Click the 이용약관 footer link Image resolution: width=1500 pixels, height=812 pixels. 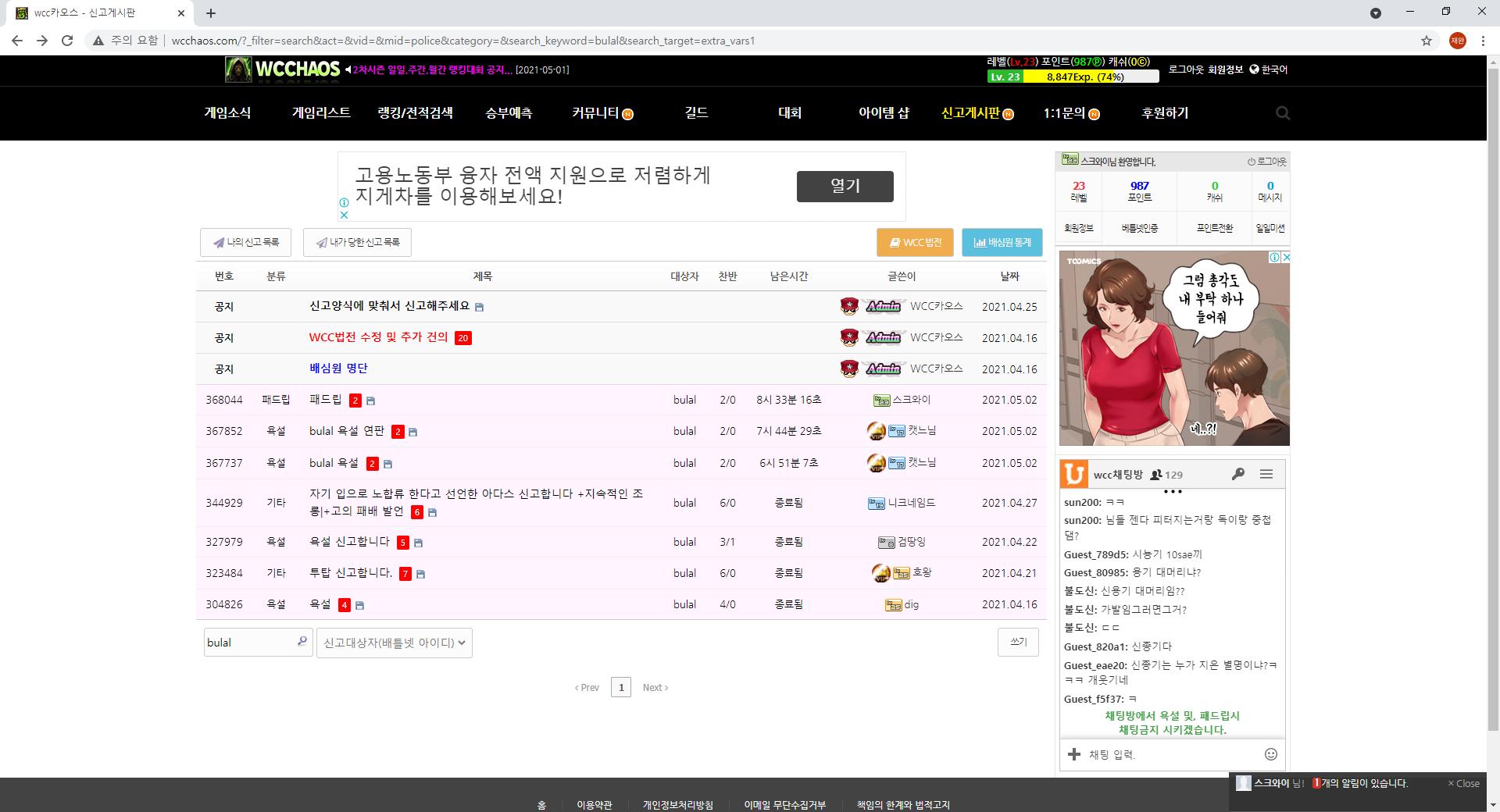click(595, 805)
